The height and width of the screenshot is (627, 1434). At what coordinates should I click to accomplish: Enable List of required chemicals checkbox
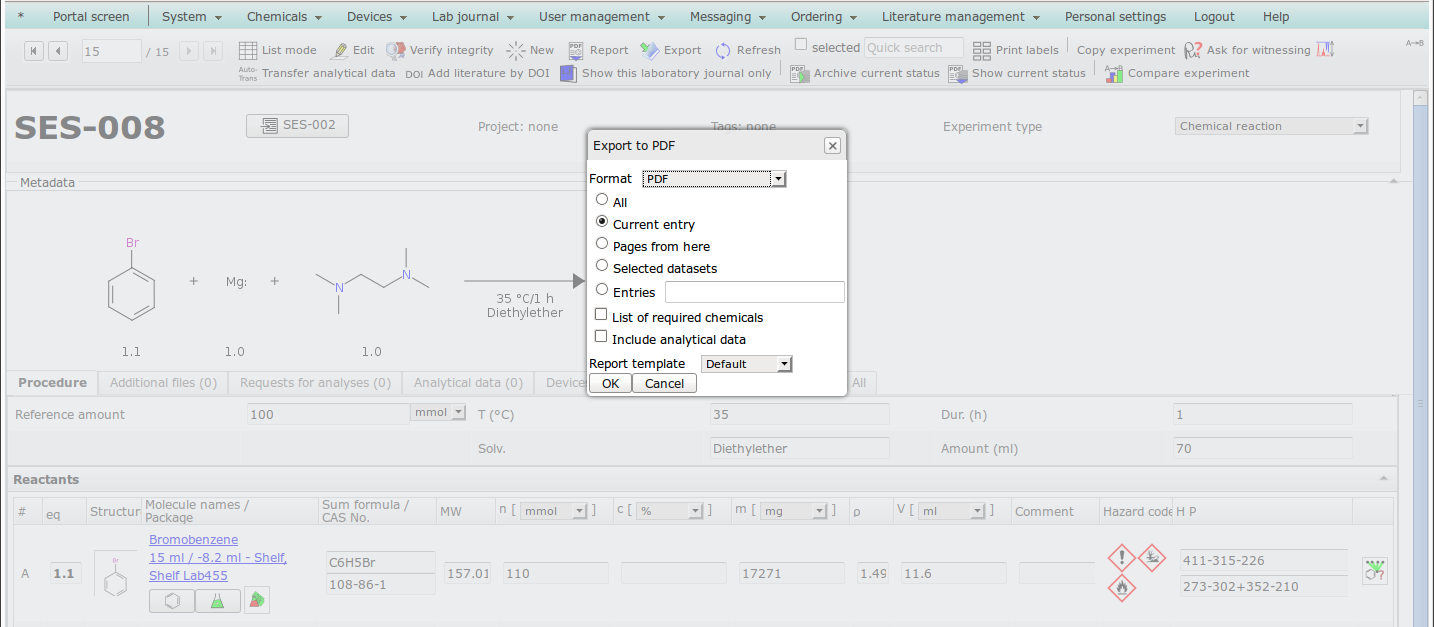601,315
